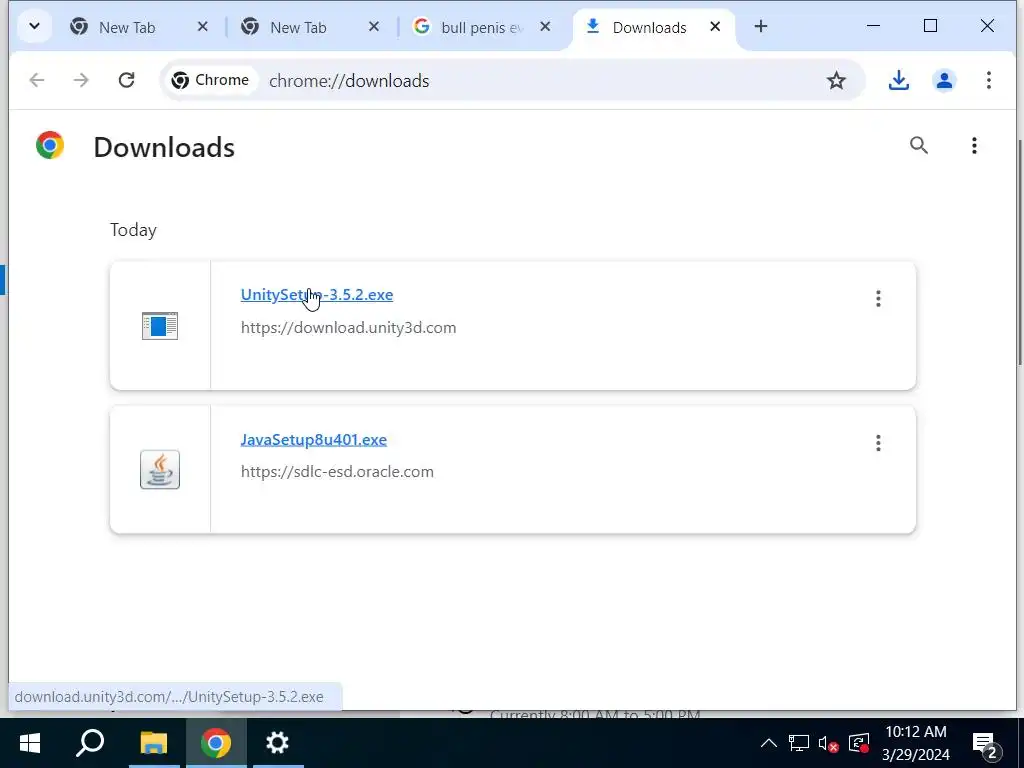
Task: Open Chrome's toolbar downloads icon
Action: (x=899, y=80)
